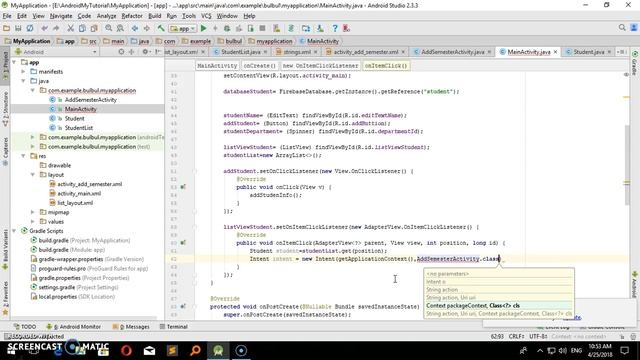Viewport: 640px width, 360px height.
Task: Click the Replace icon in toolbar
Action: pos(120,28)
